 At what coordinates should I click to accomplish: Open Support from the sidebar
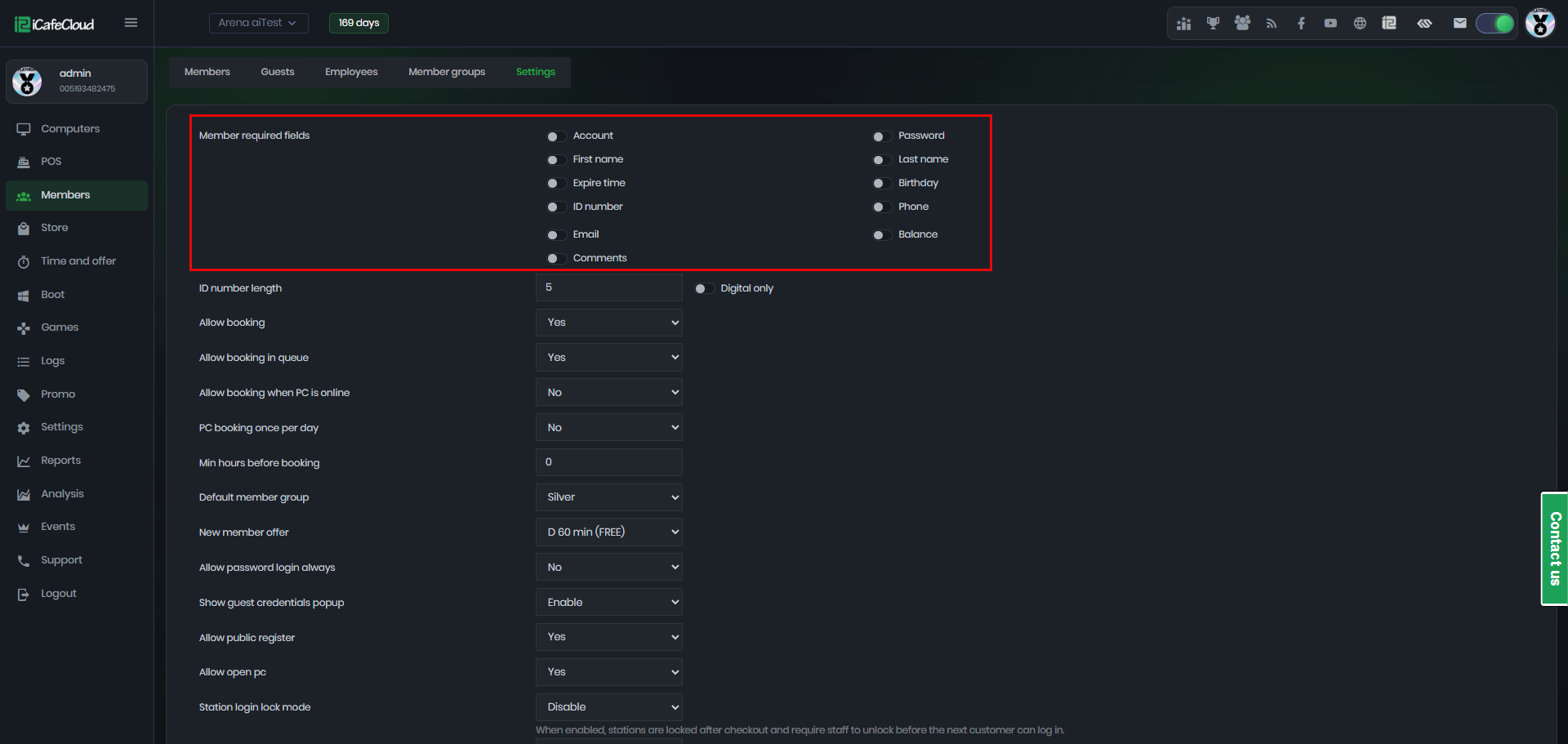(x=77, y=560)
